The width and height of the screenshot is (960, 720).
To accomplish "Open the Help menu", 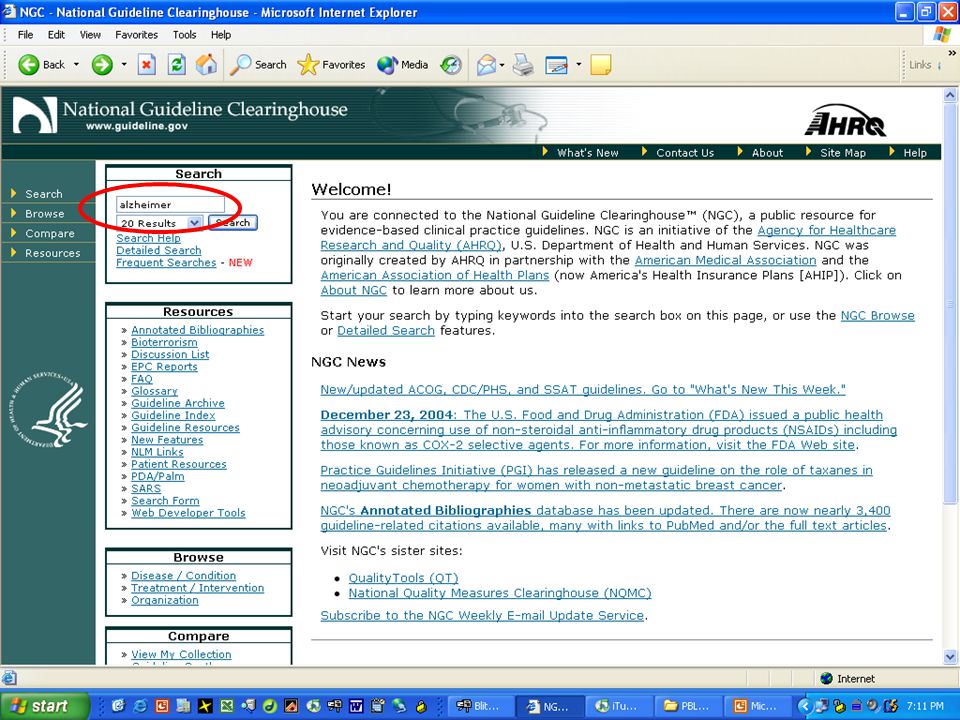I will coord(221,35).
